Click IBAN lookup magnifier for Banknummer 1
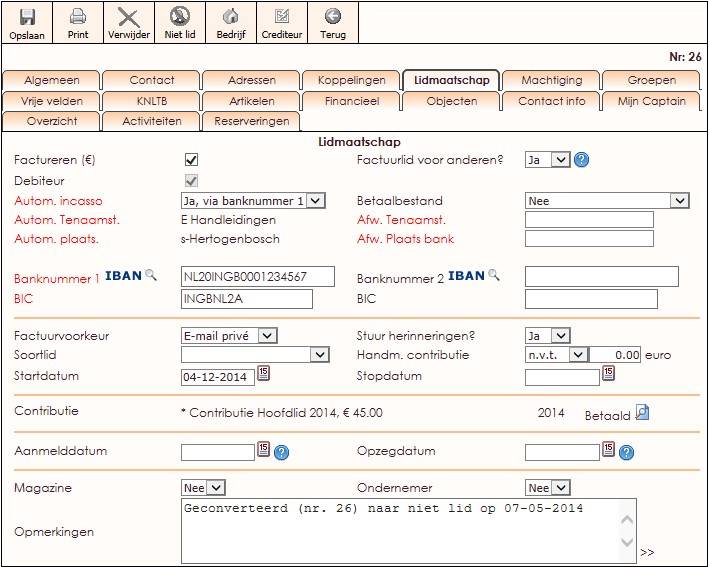The width and height of the screenshot is (709, 567). coord(151,275)
